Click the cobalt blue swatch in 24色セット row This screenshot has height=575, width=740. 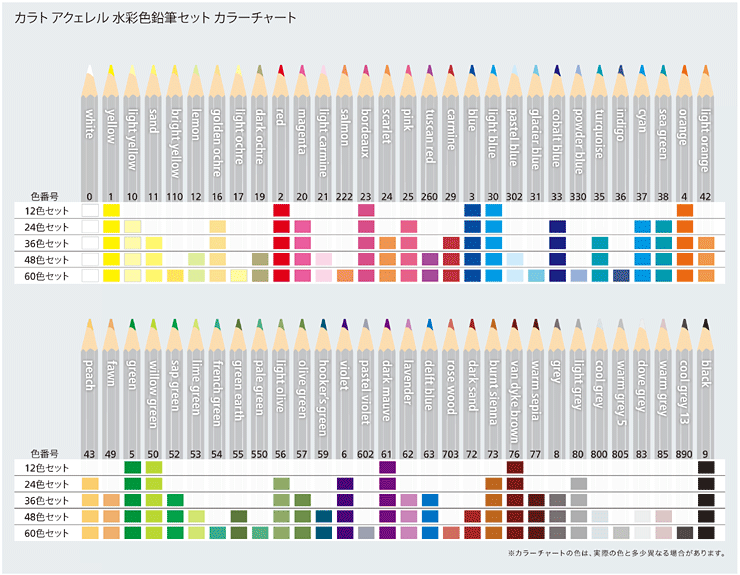558,227
